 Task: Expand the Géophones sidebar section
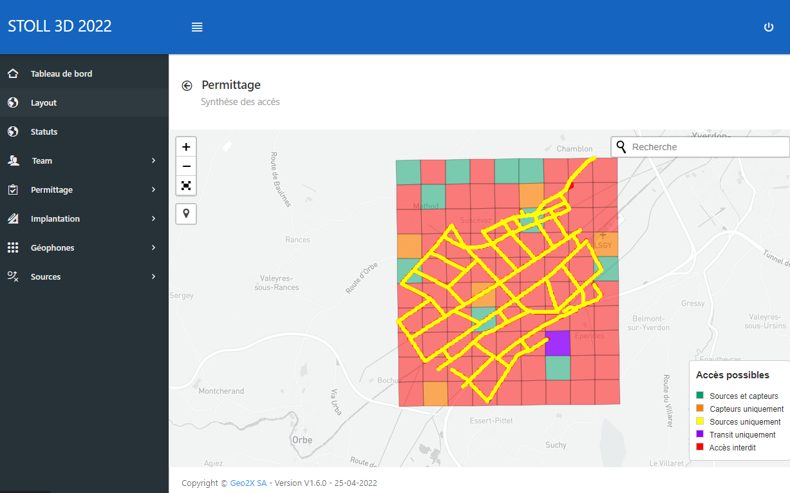[x=153, y=248]
